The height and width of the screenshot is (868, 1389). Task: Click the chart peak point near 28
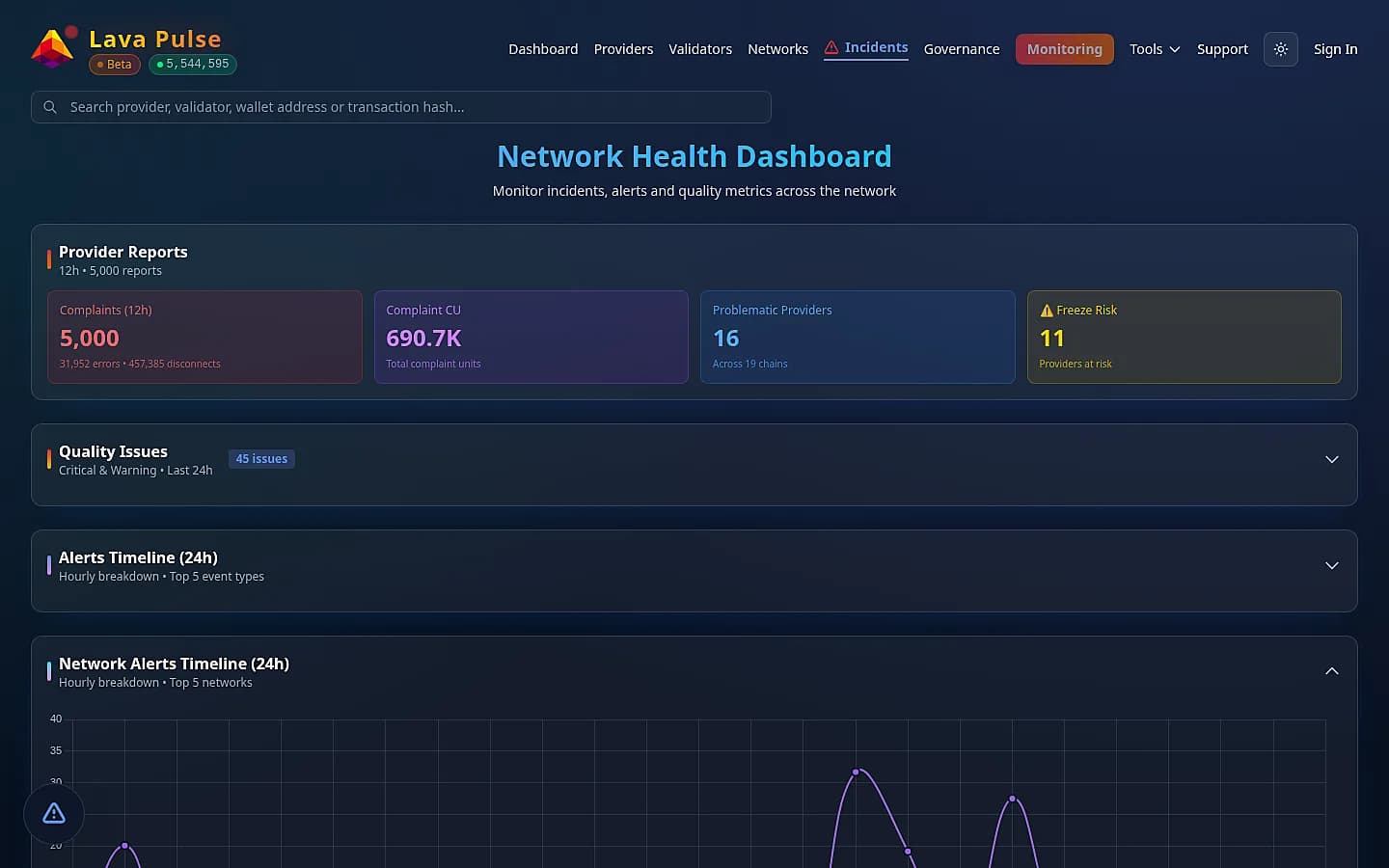click(1012, 799)
